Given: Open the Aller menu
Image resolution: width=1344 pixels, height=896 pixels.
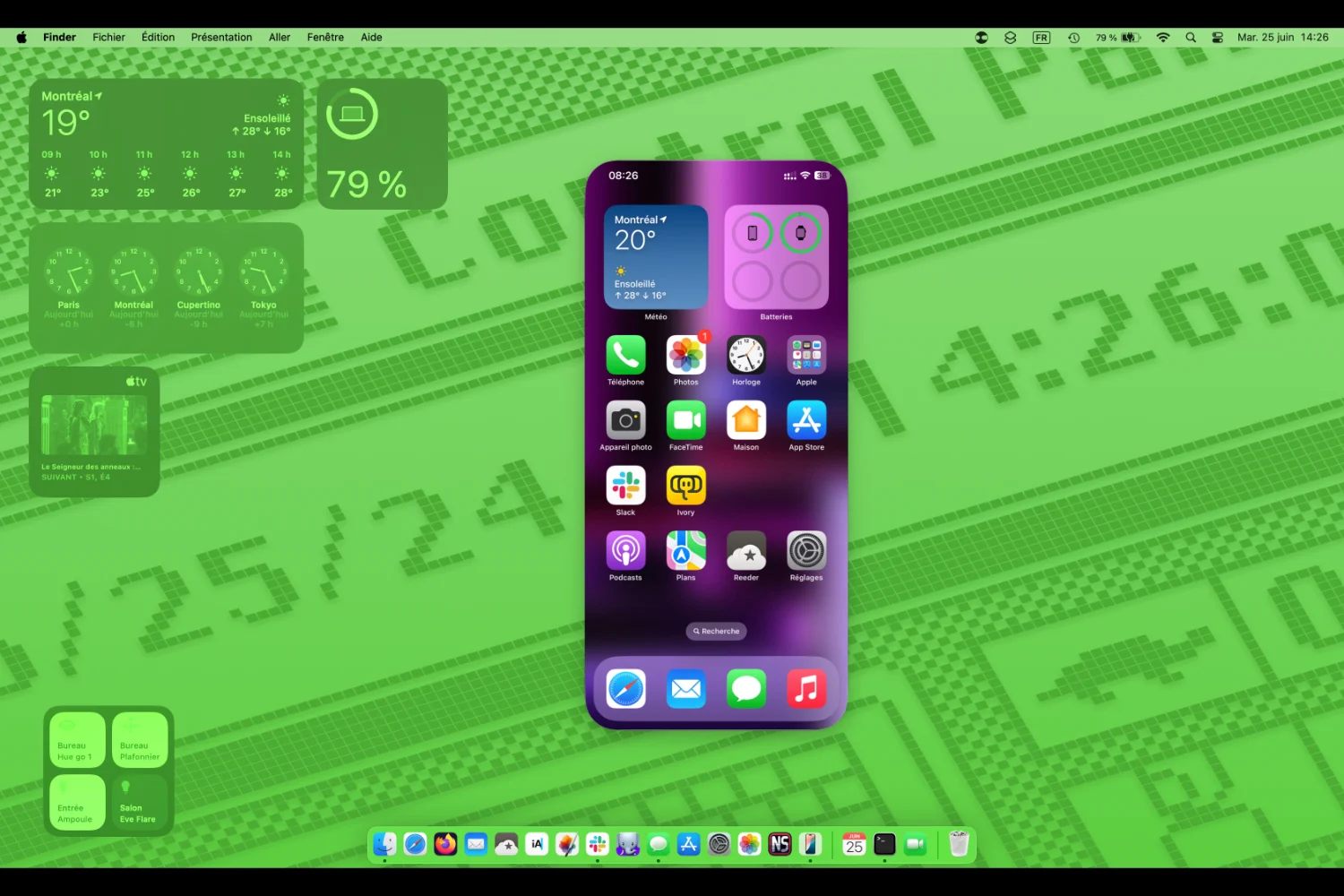Looking at the screenshot, I should tap(280, 38).
